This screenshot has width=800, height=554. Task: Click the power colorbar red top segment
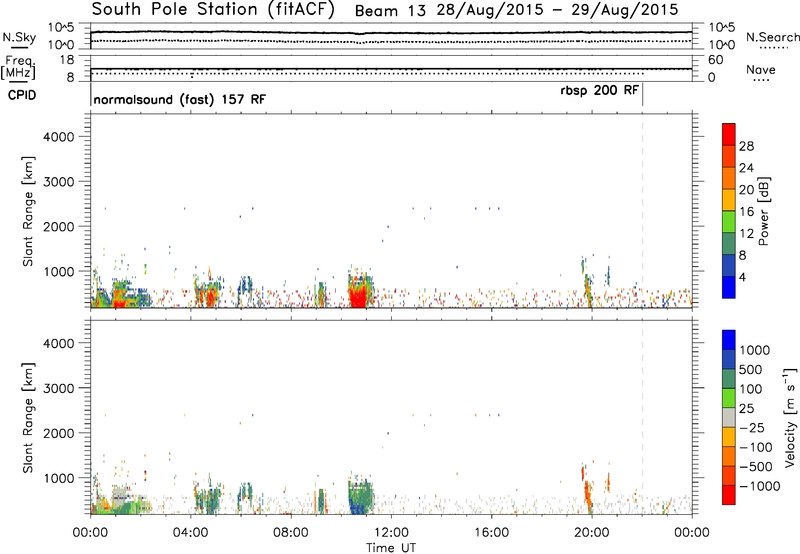pos(729,134)
